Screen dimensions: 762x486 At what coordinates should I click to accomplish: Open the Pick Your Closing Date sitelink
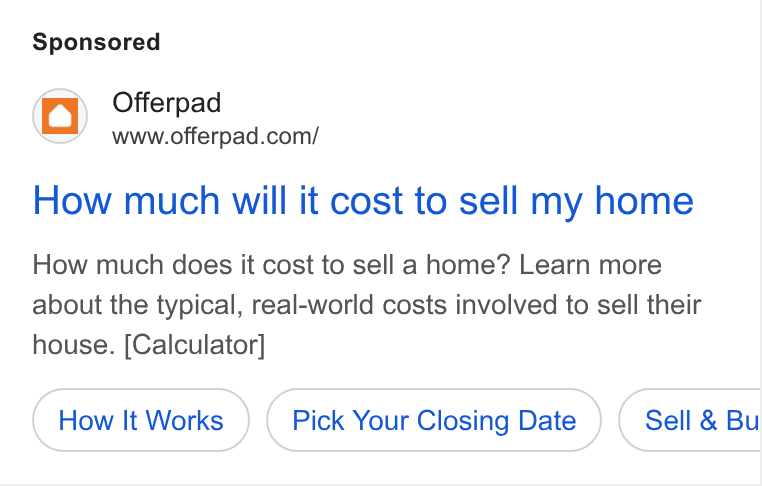pyautogui.click(x=434, y=420)
